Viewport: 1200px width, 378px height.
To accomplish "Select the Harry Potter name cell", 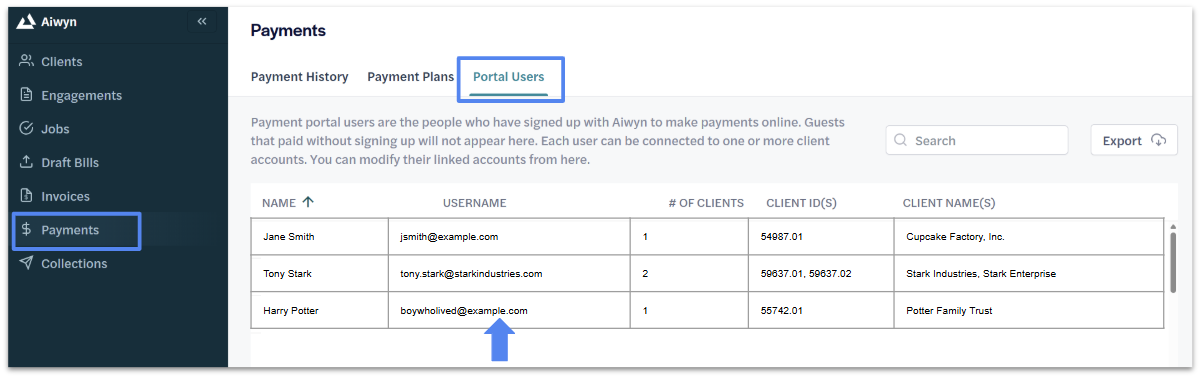I will tap(320, 310).
